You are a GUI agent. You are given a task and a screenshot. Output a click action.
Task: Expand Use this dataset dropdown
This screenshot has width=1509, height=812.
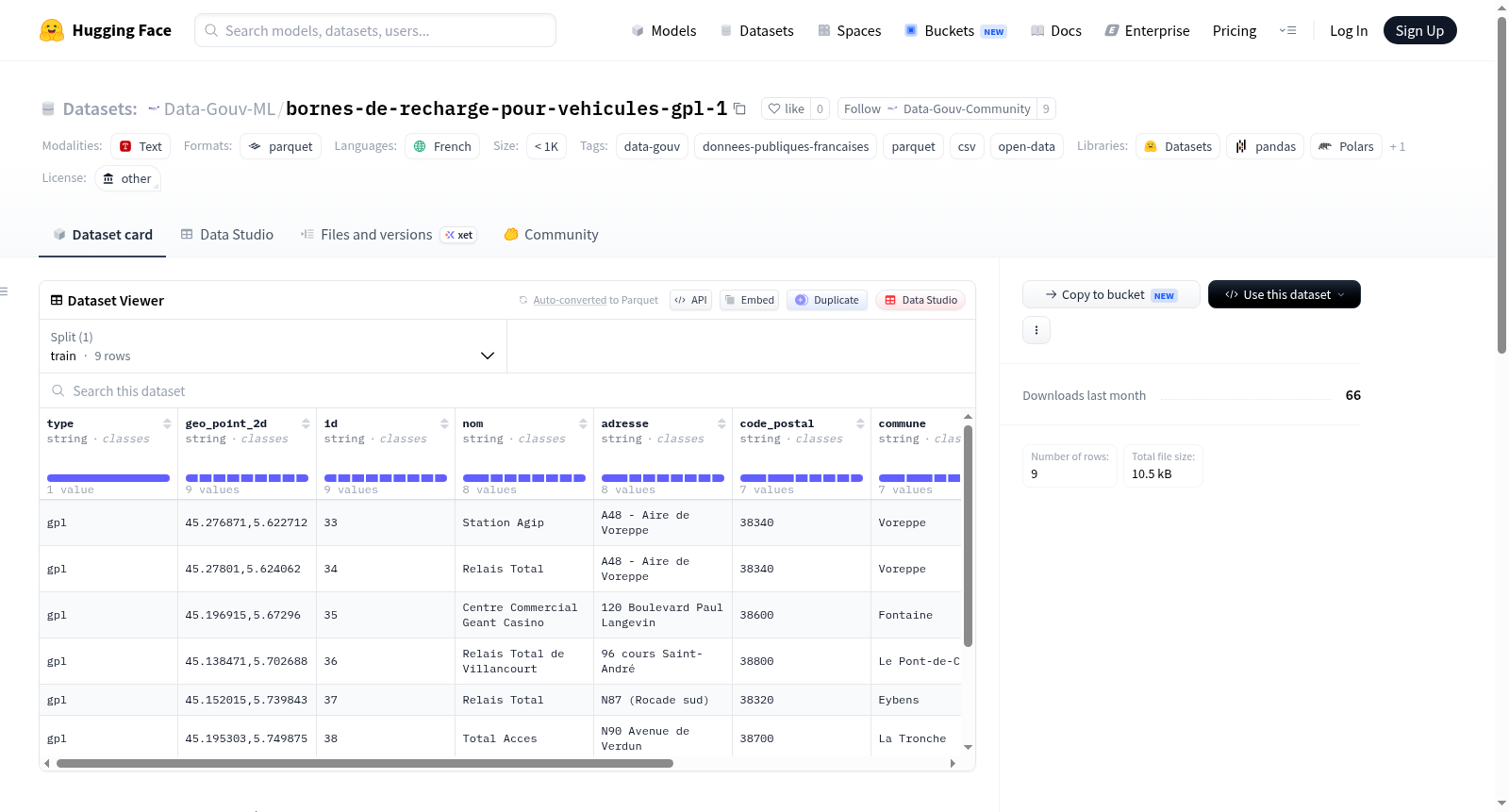(1284, 294)
